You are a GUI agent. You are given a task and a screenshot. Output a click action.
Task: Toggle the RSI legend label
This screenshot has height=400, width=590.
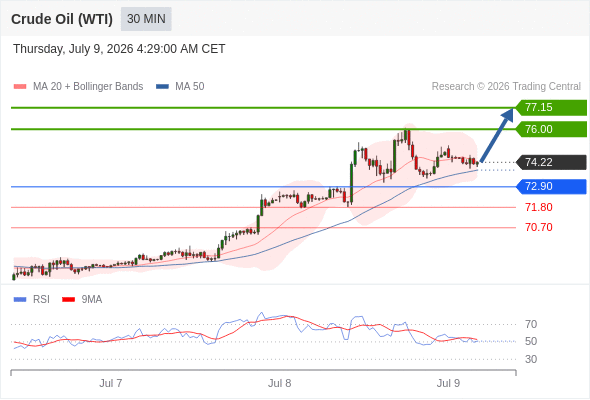click(x=41, y=300)
